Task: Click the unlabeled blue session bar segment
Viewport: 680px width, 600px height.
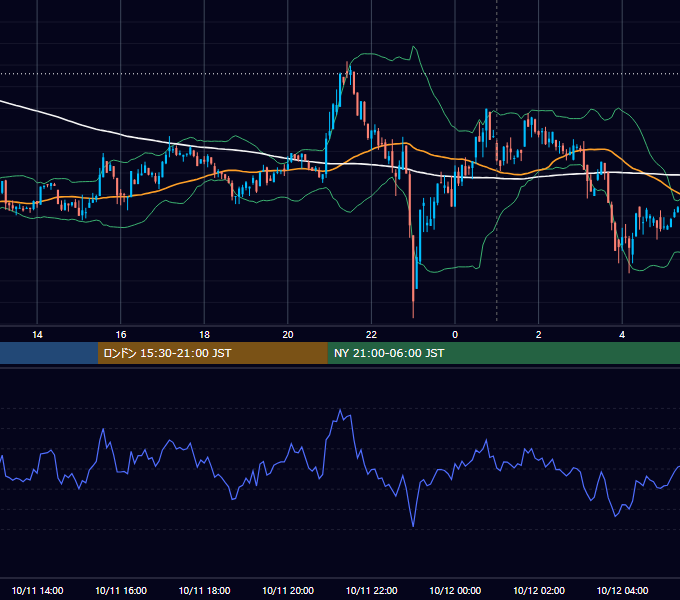Action: point(49,353)
